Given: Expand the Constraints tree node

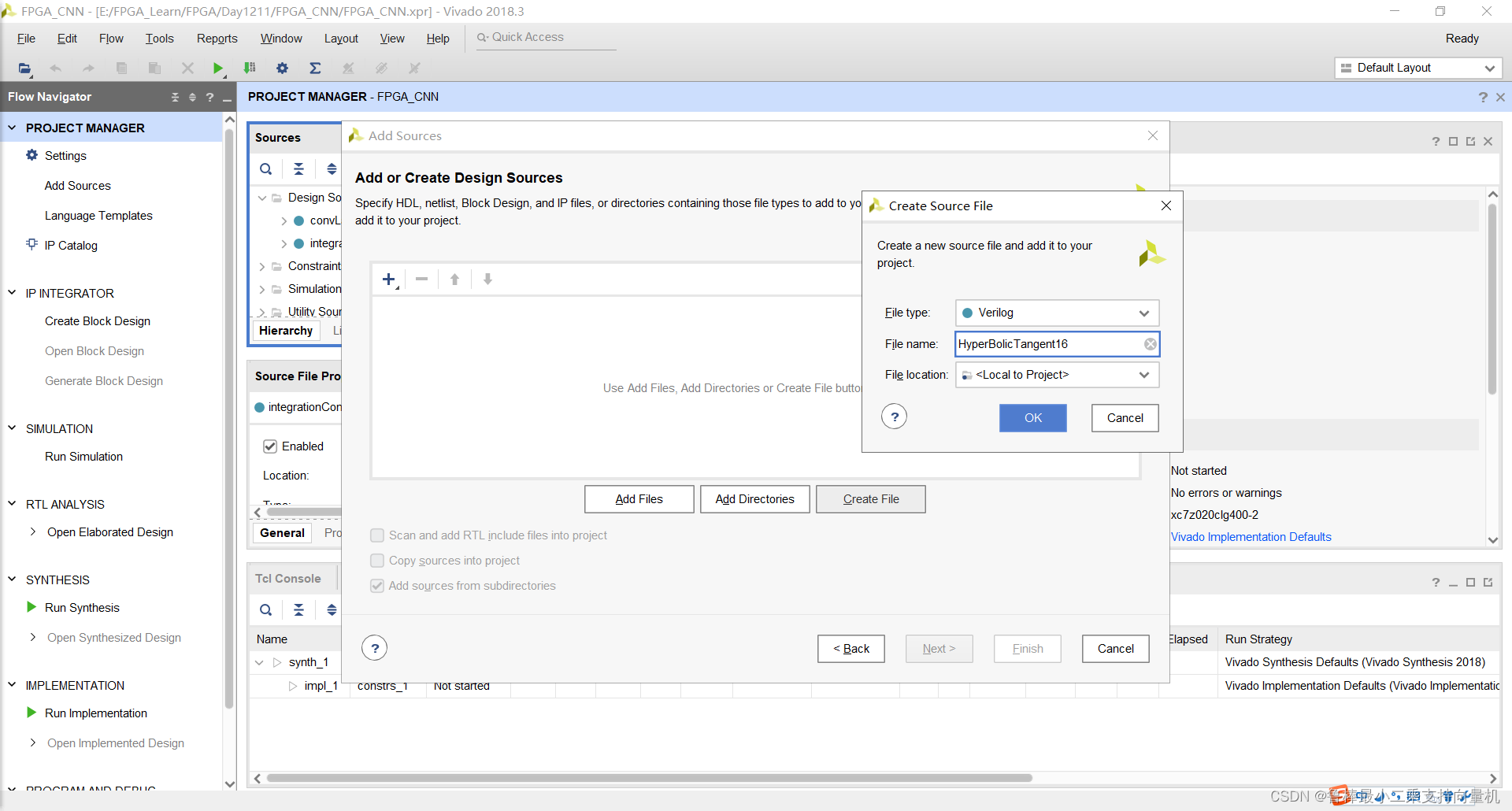Looking at the screenshot, I should (262, 266).
